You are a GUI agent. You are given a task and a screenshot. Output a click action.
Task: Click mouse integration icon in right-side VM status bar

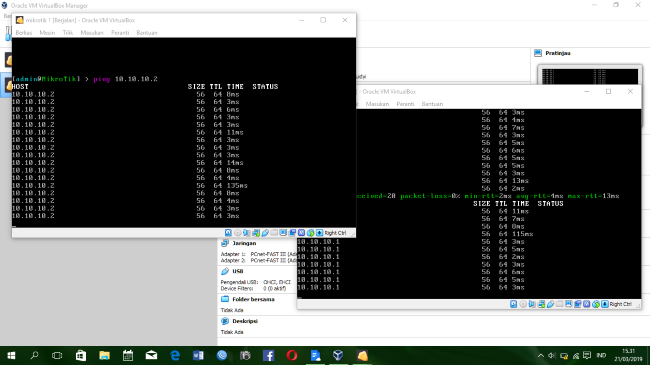(596, 304)
